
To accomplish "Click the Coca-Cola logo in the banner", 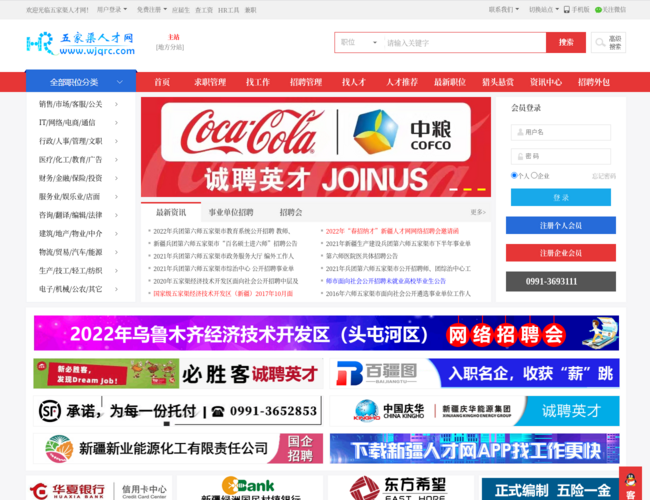I will [x=252, y=132].
